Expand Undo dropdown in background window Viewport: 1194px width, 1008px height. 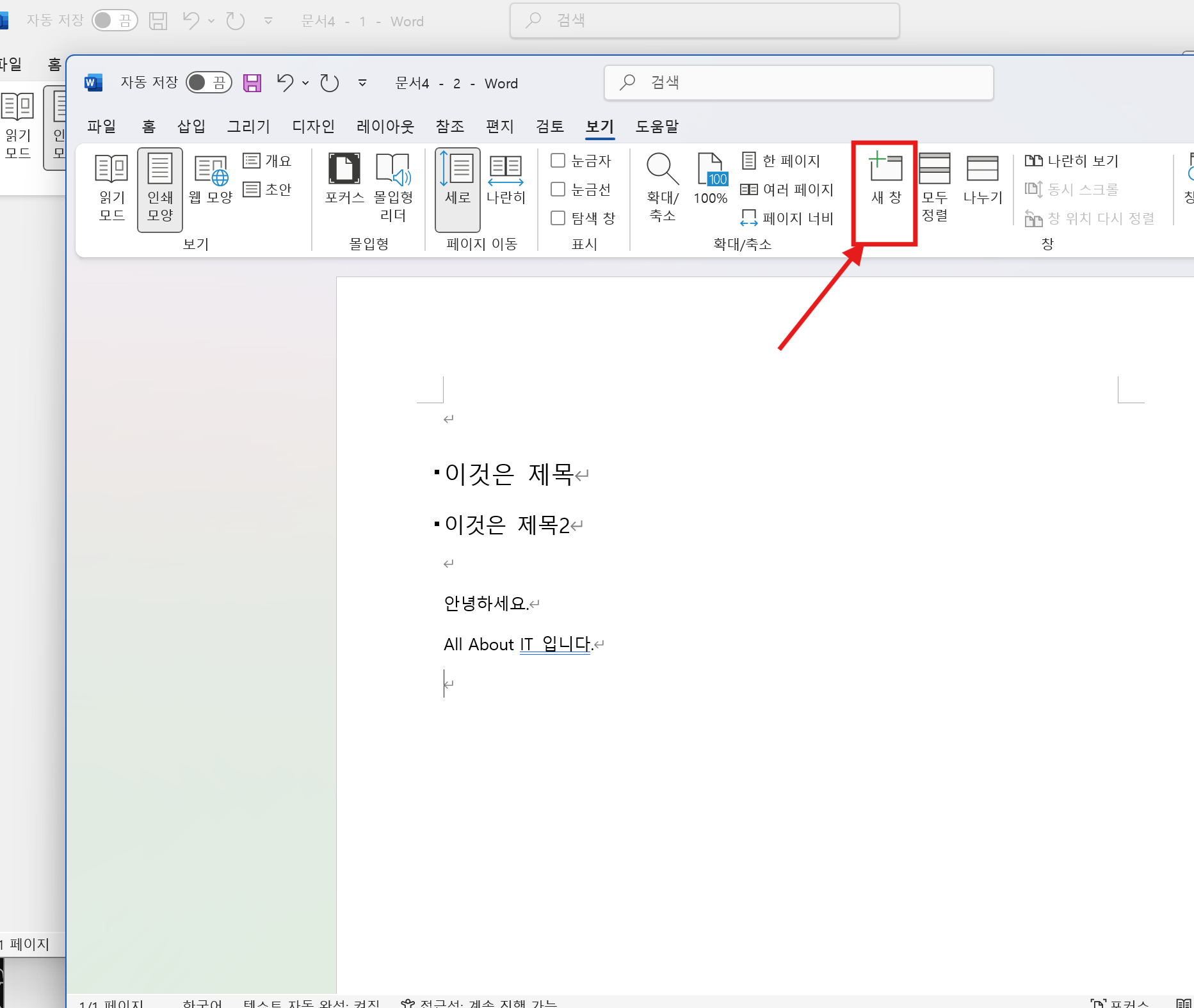pyautogui.click(x=211, y=21)
